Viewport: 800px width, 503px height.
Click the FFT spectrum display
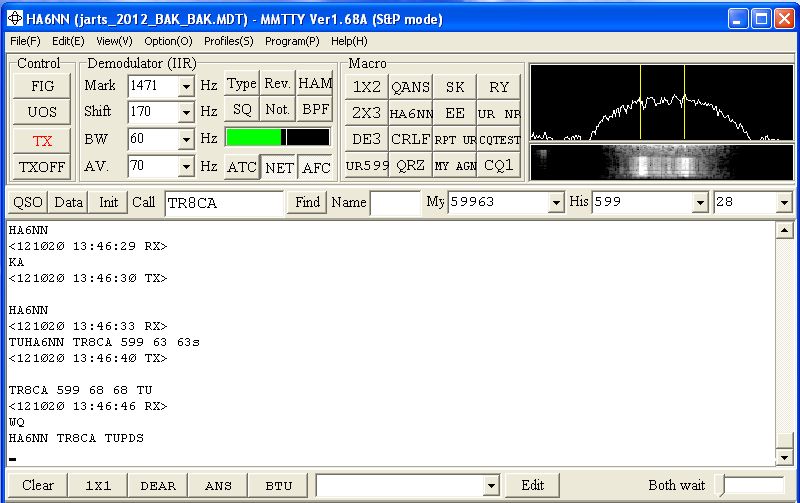[x=662, y=102]
